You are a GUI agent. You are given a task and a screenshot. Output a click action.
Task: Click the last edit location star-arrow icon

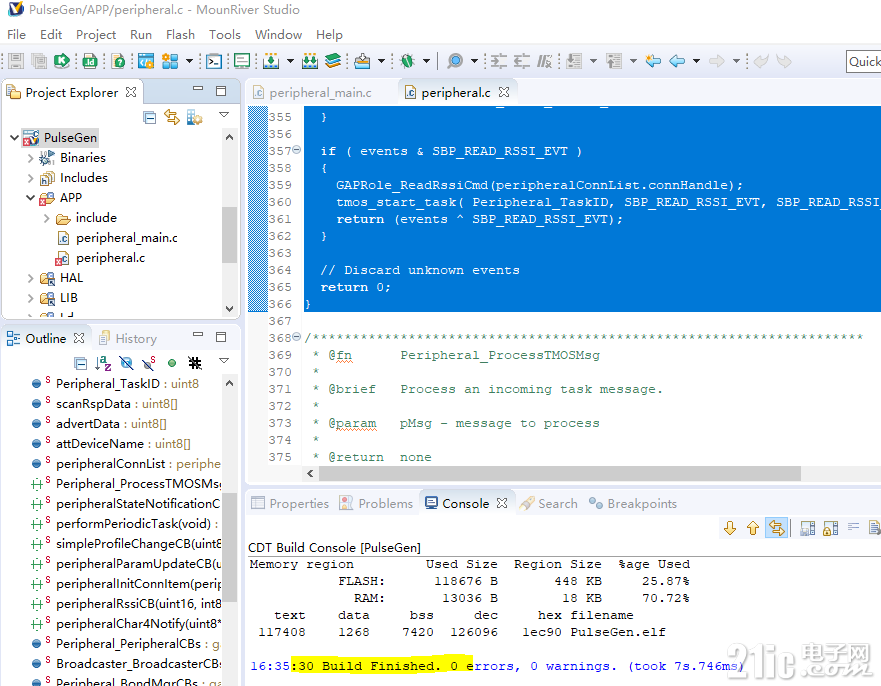point(653,61)
